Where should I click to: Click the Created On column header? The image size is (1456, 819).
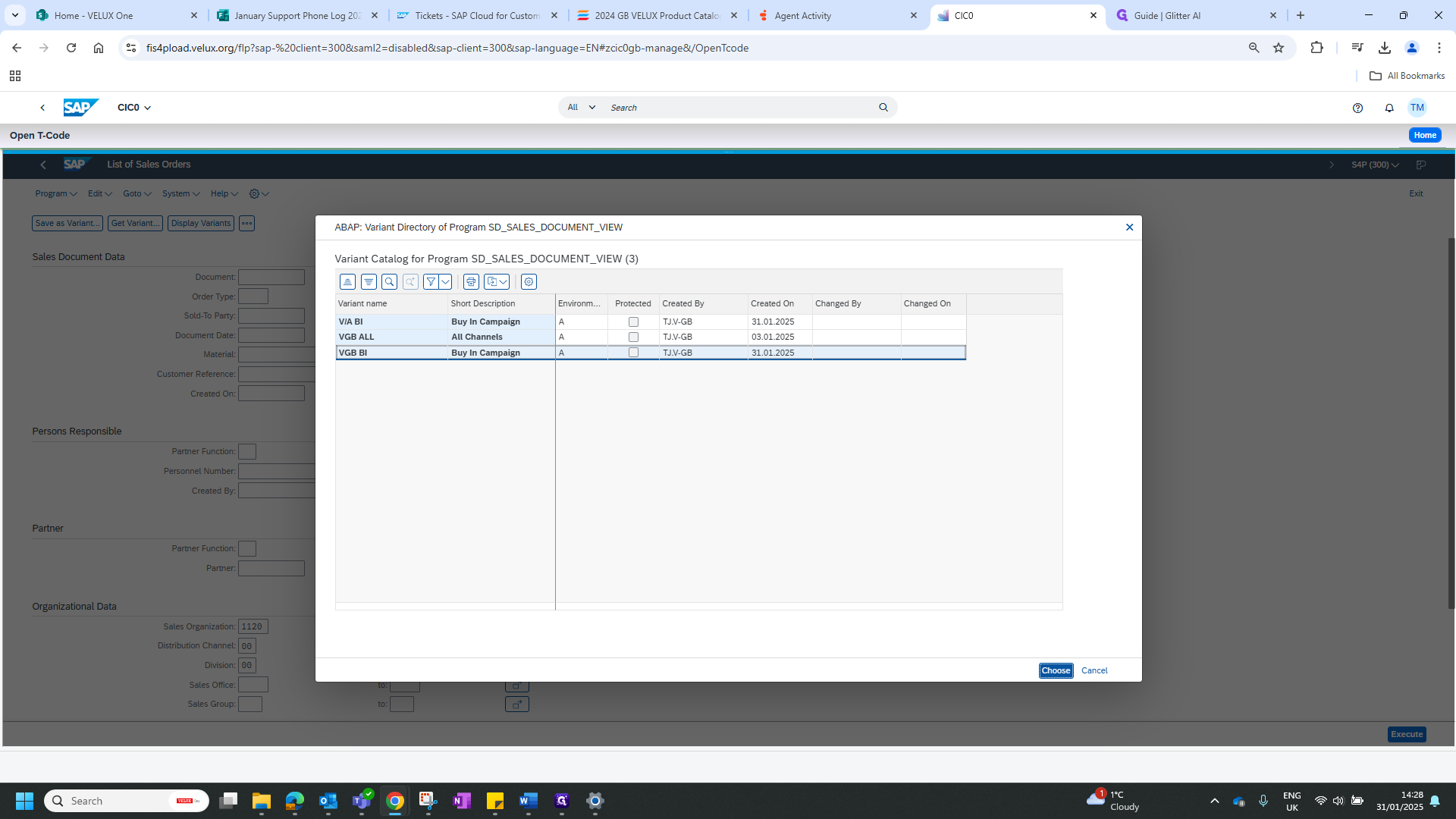click(780, 303)
